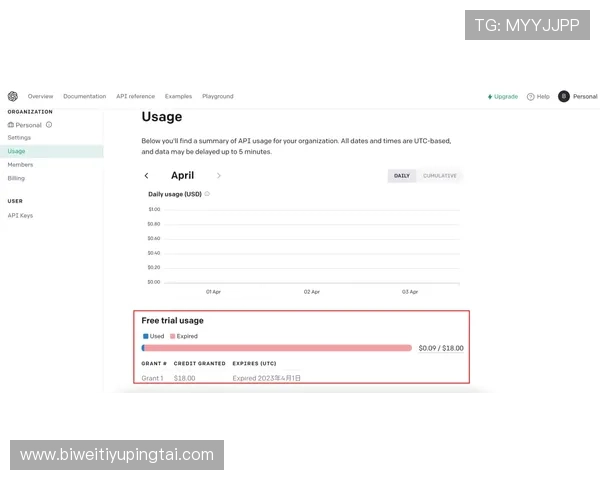Click the 03 Apr axis label
This screenshot has height=480, width=600.
click(409, 292)
